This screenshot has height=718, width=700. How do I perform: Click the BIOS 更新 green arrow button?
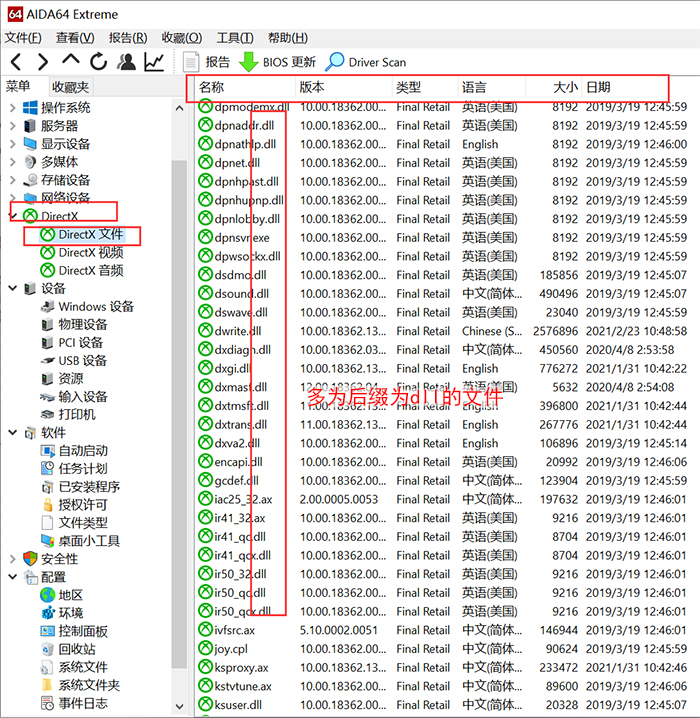[277, 62]
